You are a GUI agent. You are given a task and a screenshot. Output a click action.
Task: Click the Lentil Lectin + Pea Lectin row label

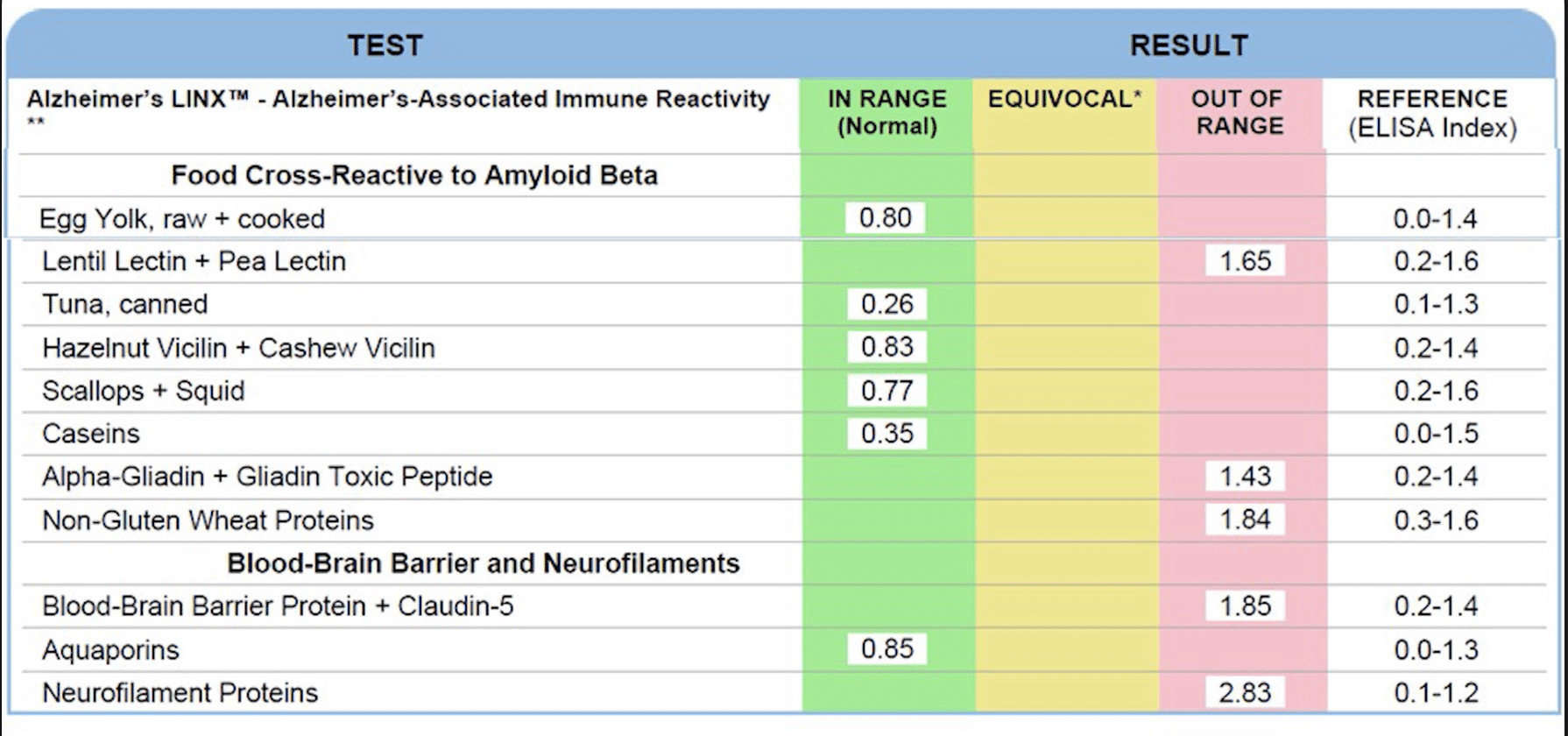pos(194,261)
